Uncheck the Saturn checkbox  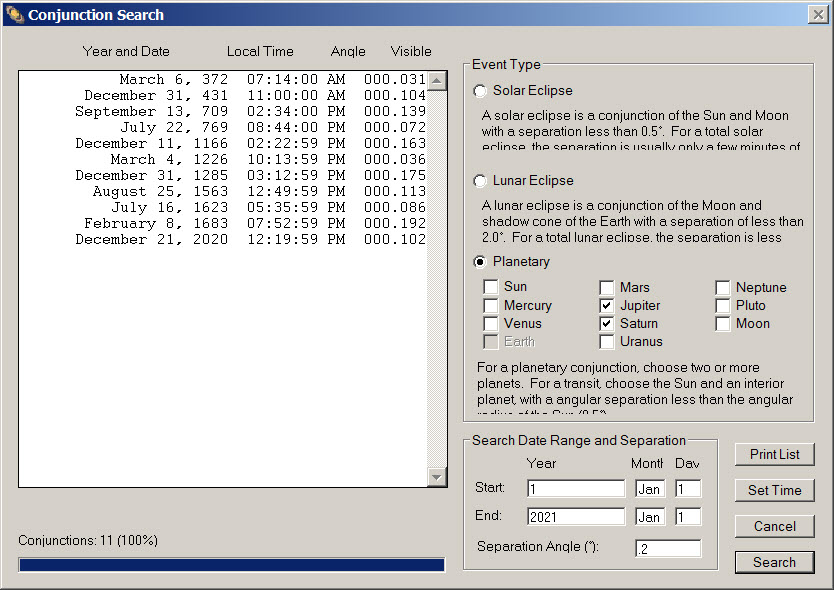pos(606,323)
